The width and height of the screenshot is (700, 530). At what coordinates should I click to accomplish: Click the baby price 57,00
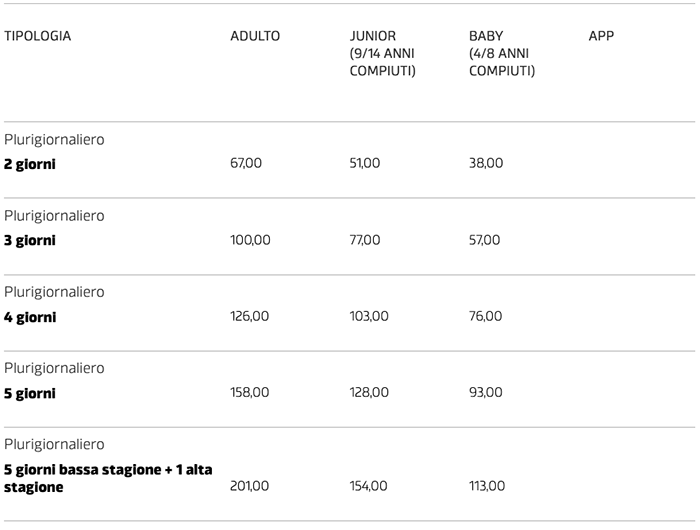click(485, 240)
